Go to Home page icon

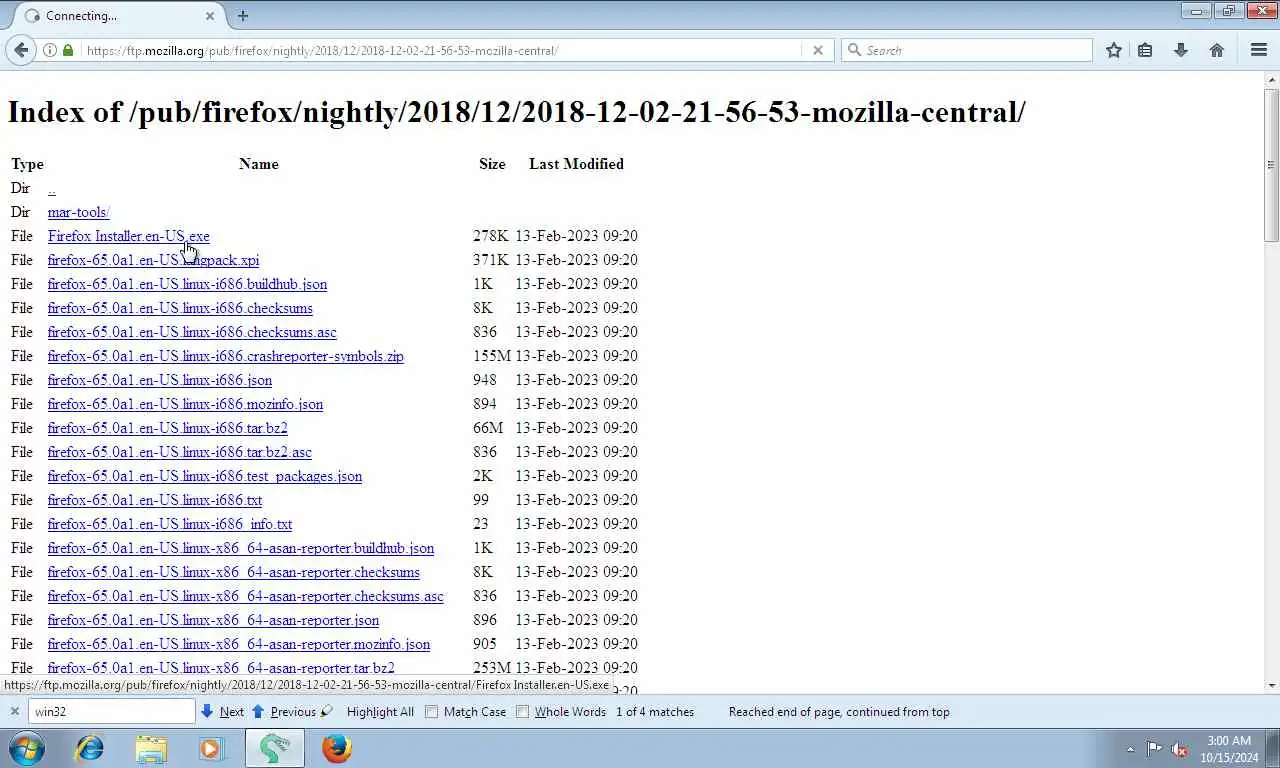tap(1217, 50)
